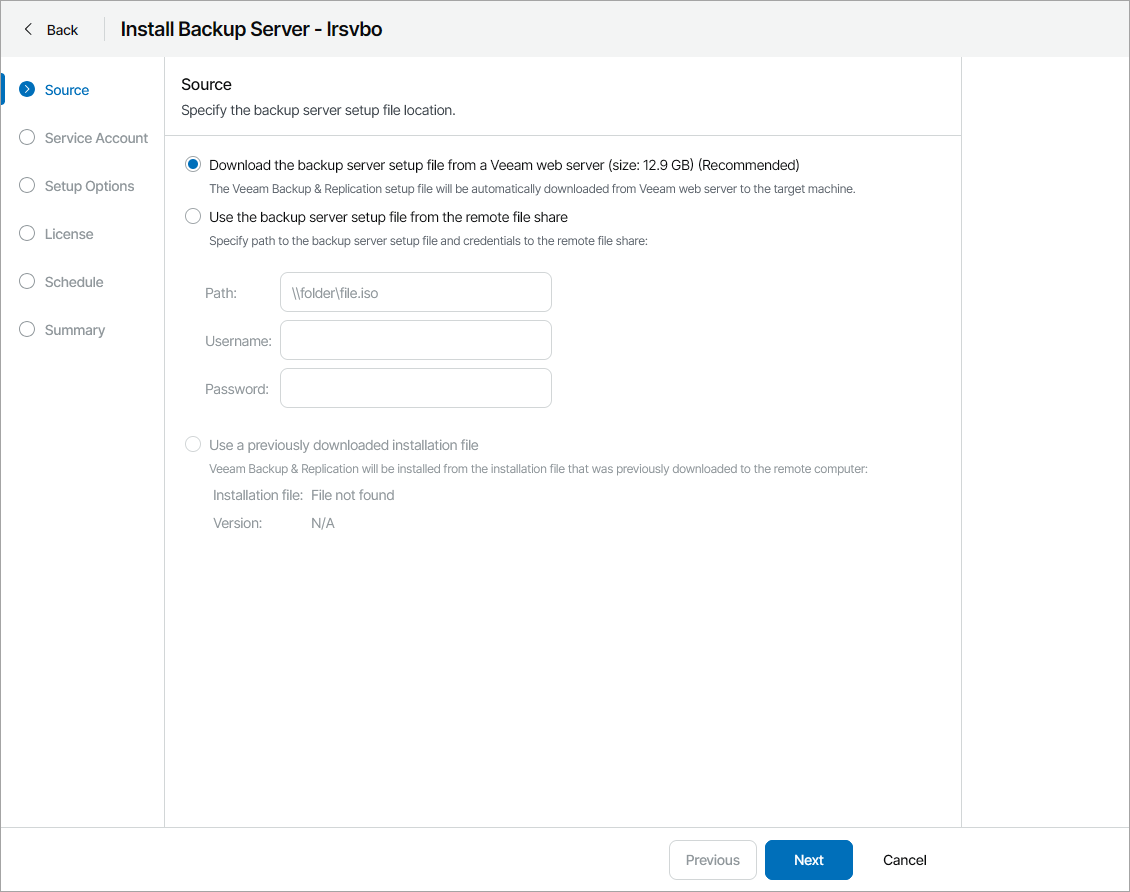Click the License step circle icon

26,233
